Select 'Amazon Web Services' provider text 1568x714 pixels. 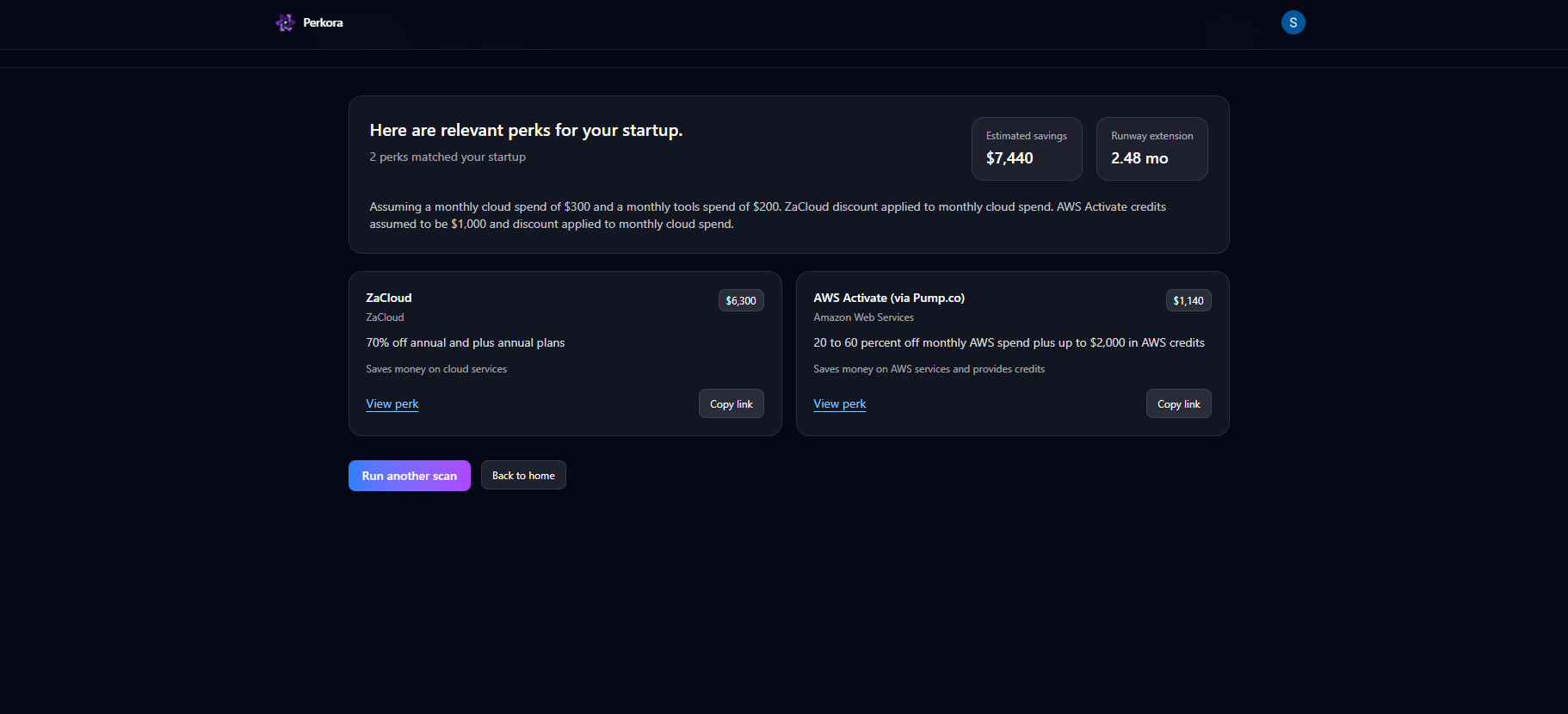864,317
